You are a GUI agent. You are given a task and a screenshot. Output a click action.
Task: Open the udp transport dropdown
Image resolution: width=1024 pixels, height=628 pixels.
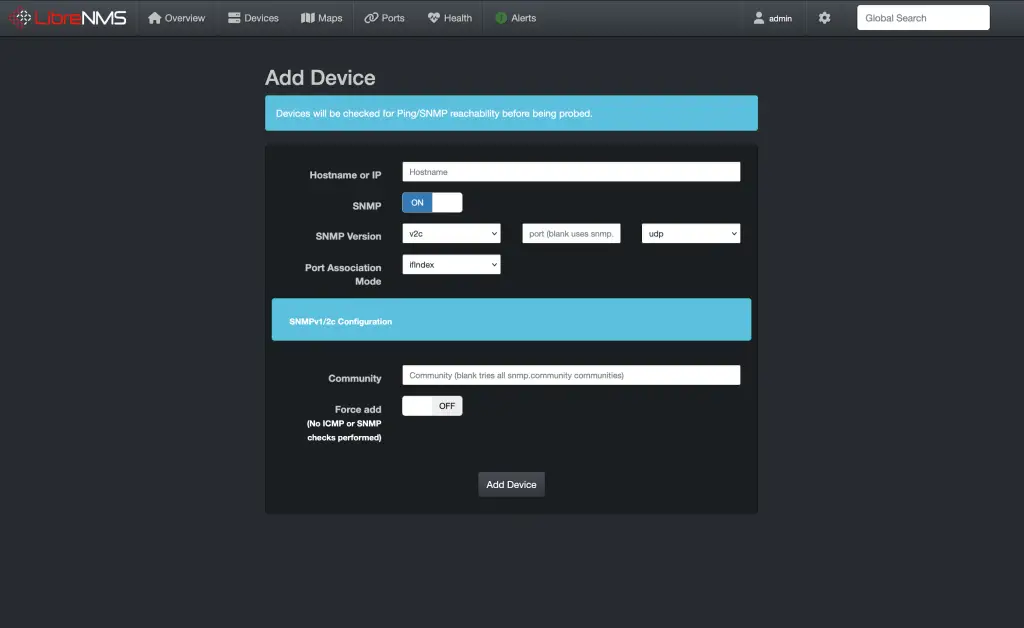[x=691, y=233]
